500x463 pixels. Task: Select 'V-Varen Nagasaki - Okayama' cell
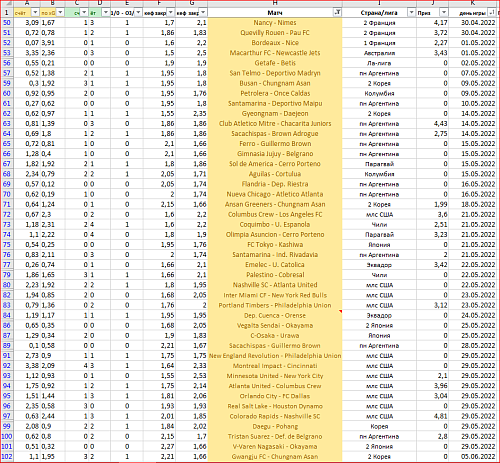pyautogui.click(x=275, y=446)
